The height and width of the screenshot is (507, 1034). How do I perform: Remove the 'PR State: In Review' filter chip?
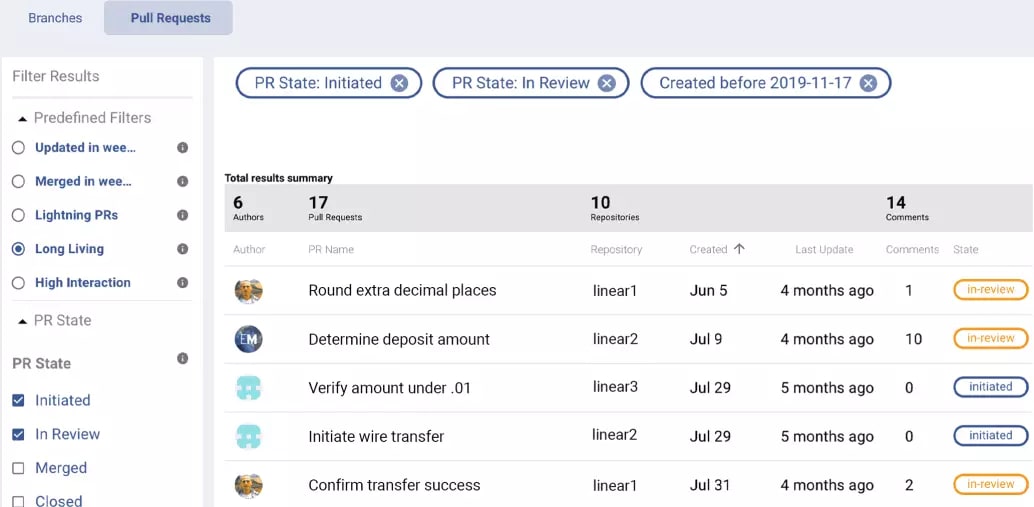click(607, 83)
